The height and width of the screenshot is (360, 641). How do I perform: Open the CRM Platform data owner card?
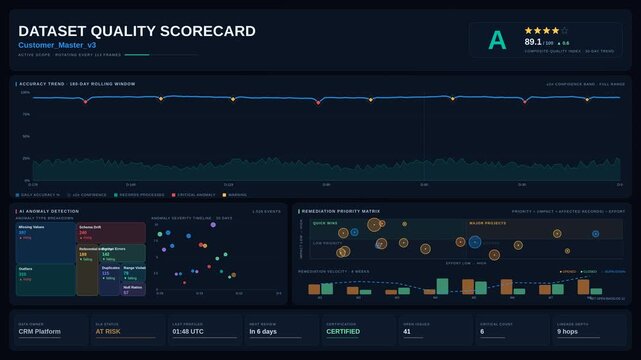click(x=52, y=329)
